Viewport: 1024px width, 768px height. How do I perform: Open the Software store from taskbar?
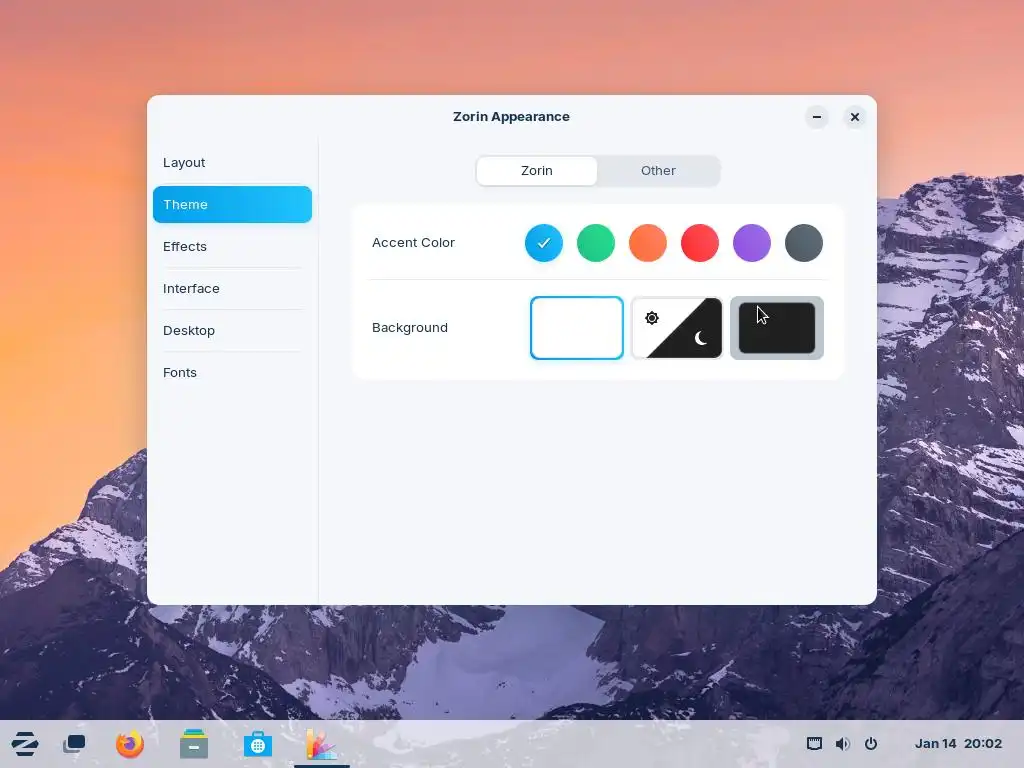point(258,744)
